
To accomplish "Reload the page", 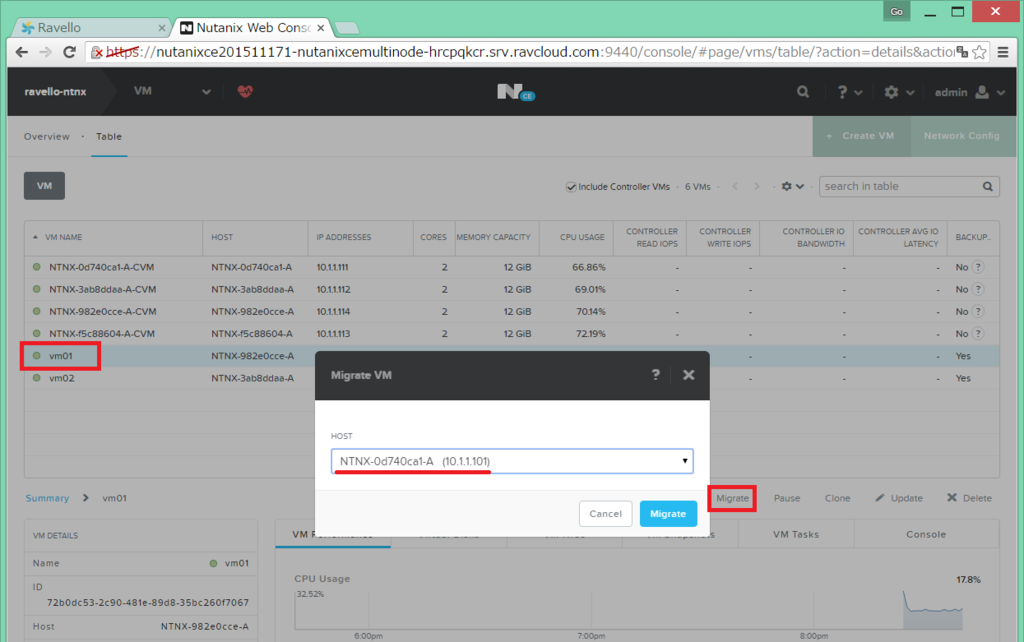I will pos(69,52).
